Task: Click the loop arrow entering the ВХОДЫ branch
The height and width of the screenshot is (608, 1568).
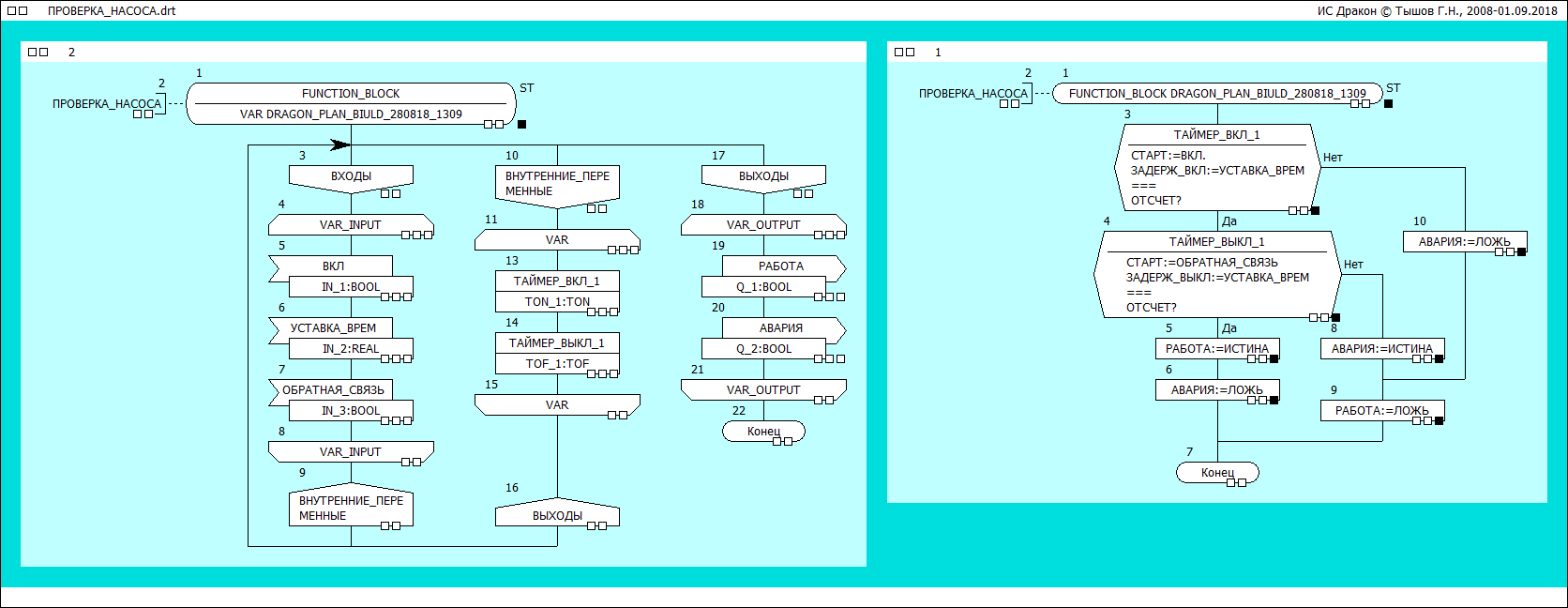Action: point(339,145)
